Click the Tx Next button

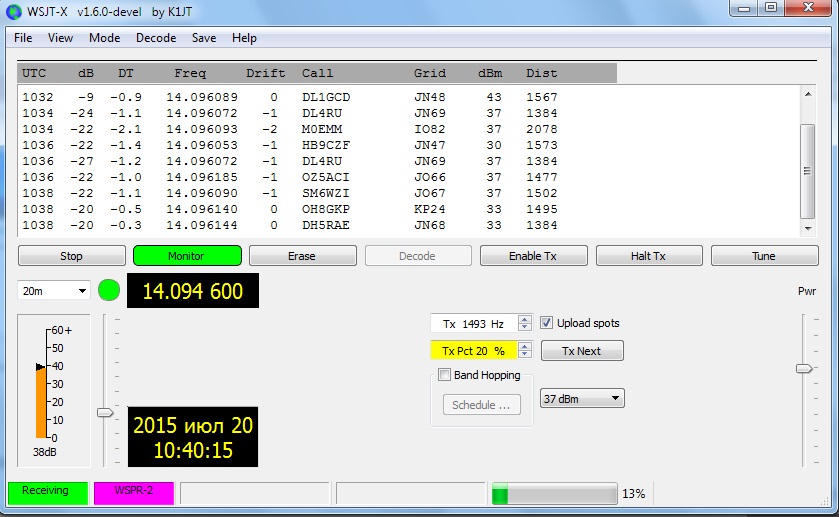[x=582, y=351]
